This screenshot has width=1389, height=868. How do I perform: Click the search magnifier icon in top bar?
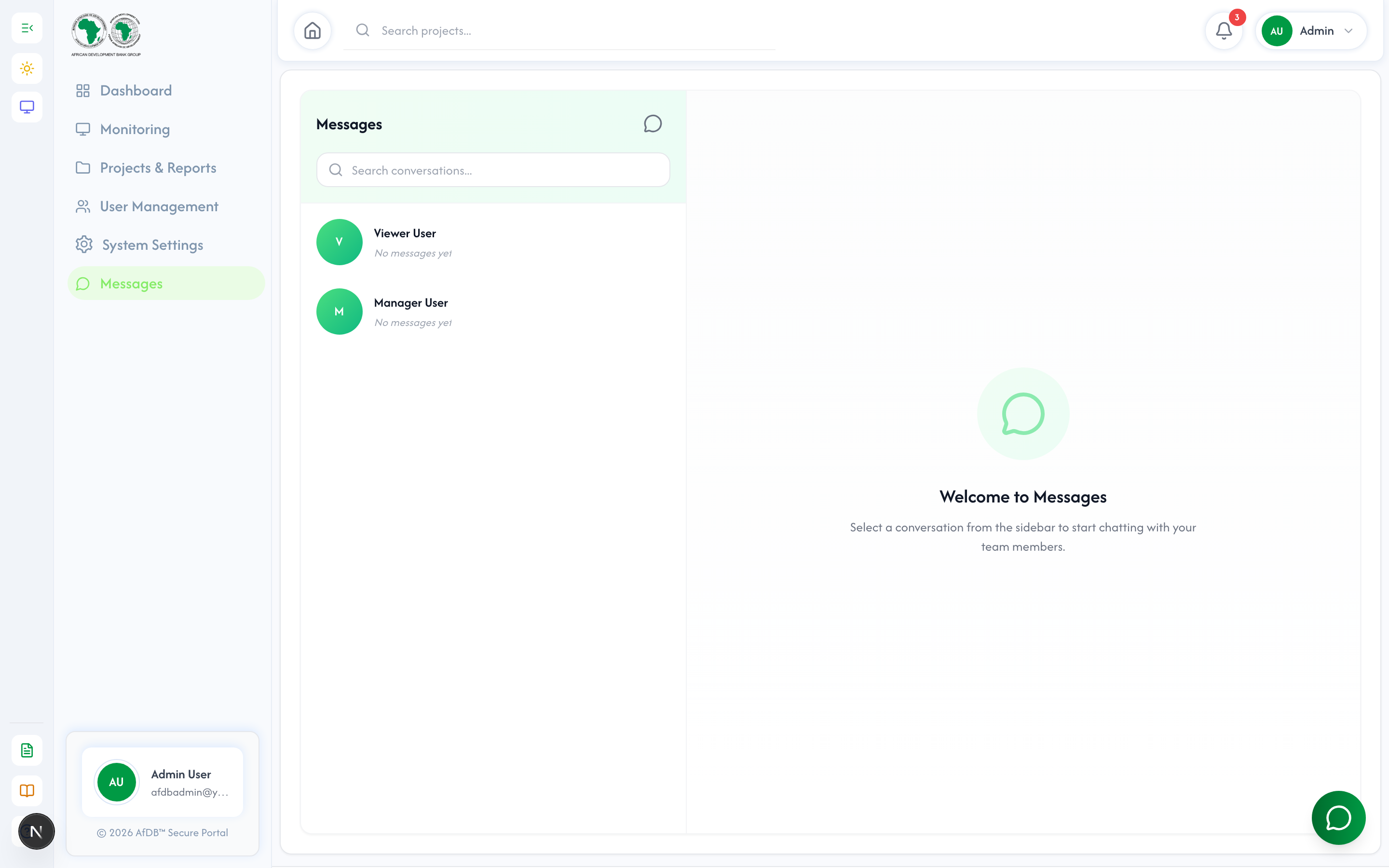(362, 30)
